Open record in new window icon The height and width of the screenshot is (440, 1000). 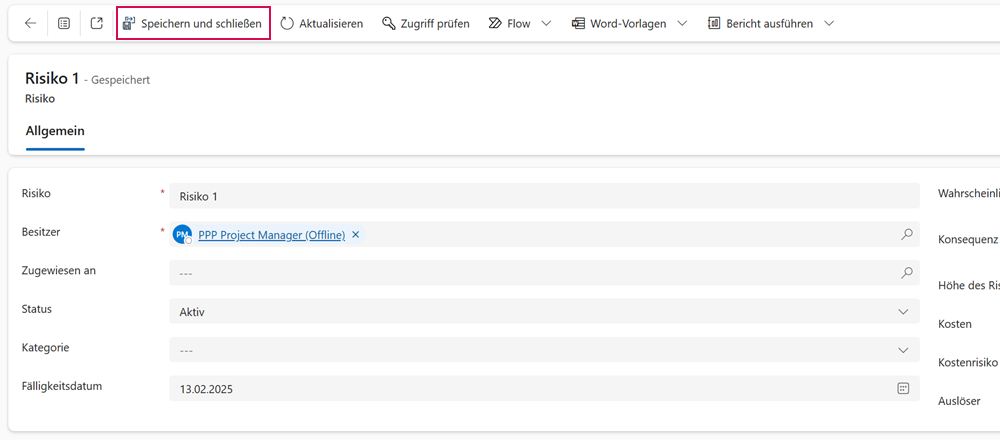tap(96, 23)
